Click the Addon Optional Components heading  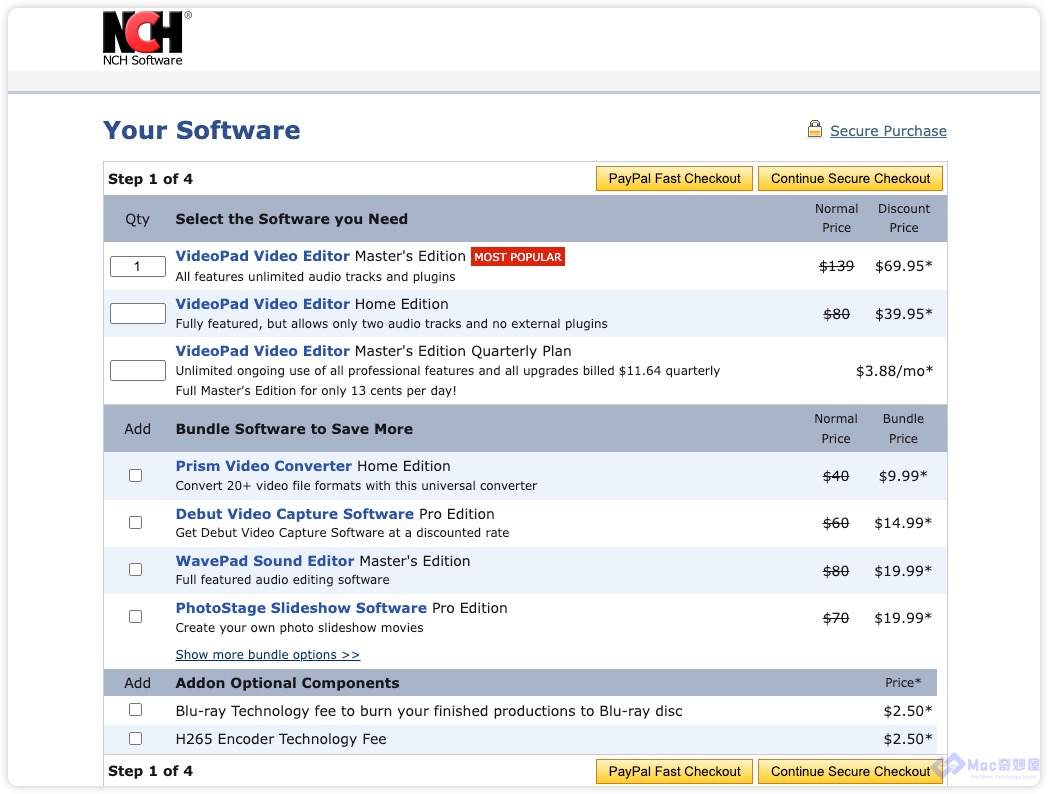coord(287,683)
